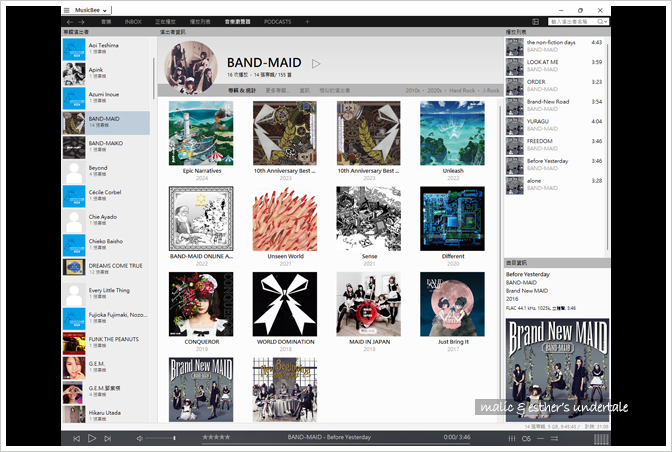Viewport: 672px width, 452px height.
Task: Add a new tab with plus icon
Action: 307,22
